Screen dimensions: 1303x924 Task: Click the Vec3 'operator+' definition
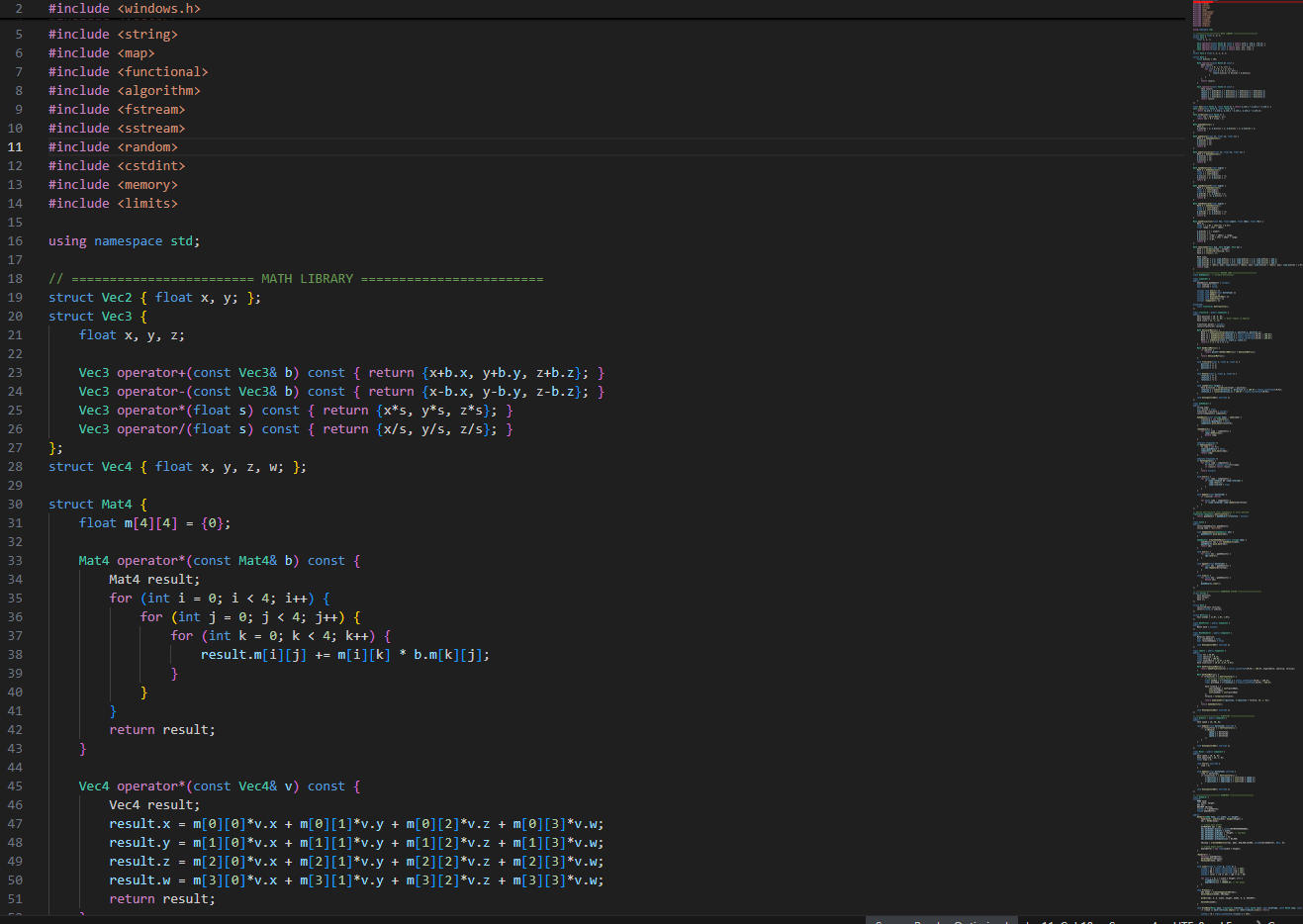(341, 372)
